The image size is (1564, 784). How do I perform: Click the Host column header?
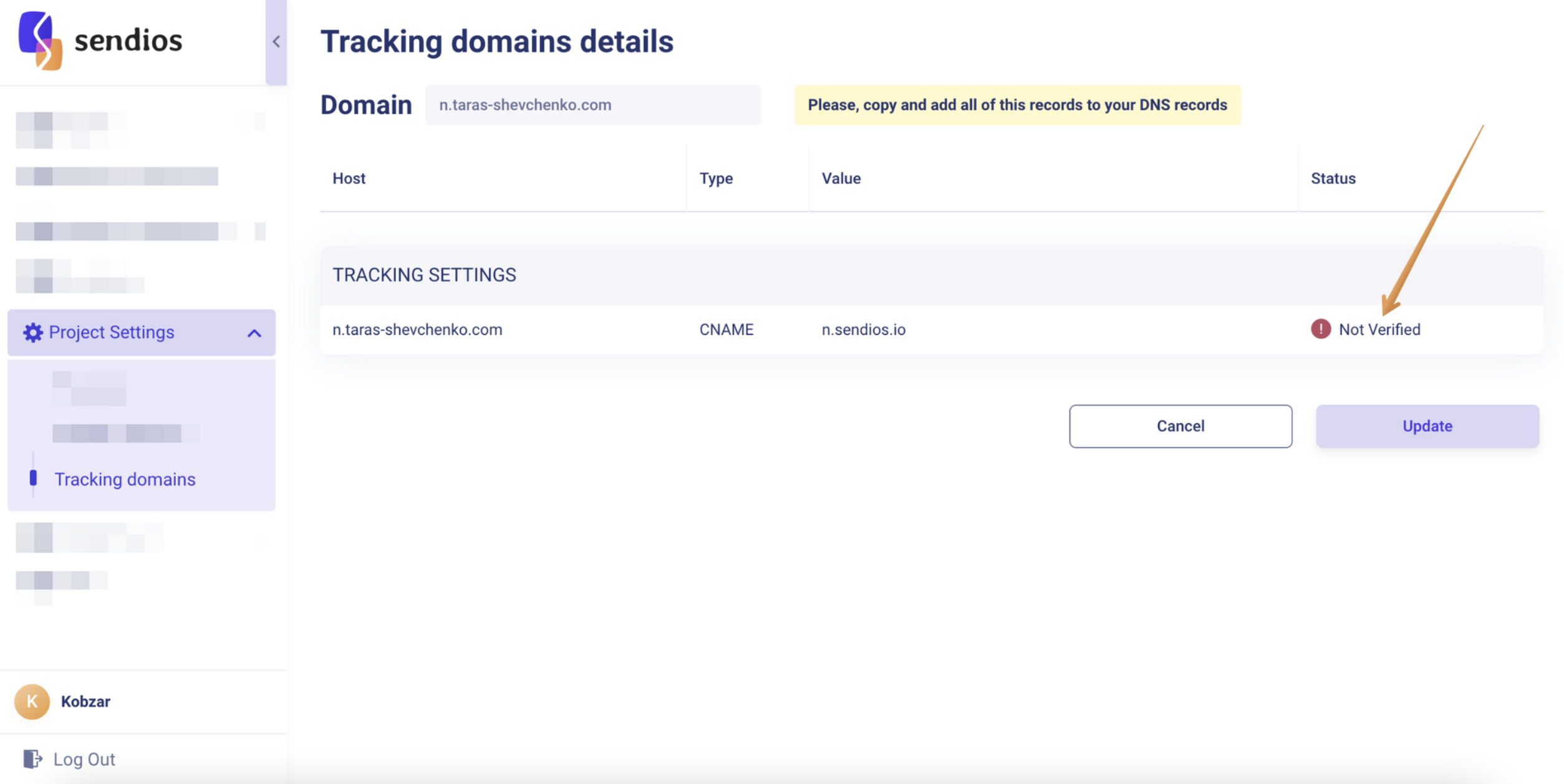point(349,179)
